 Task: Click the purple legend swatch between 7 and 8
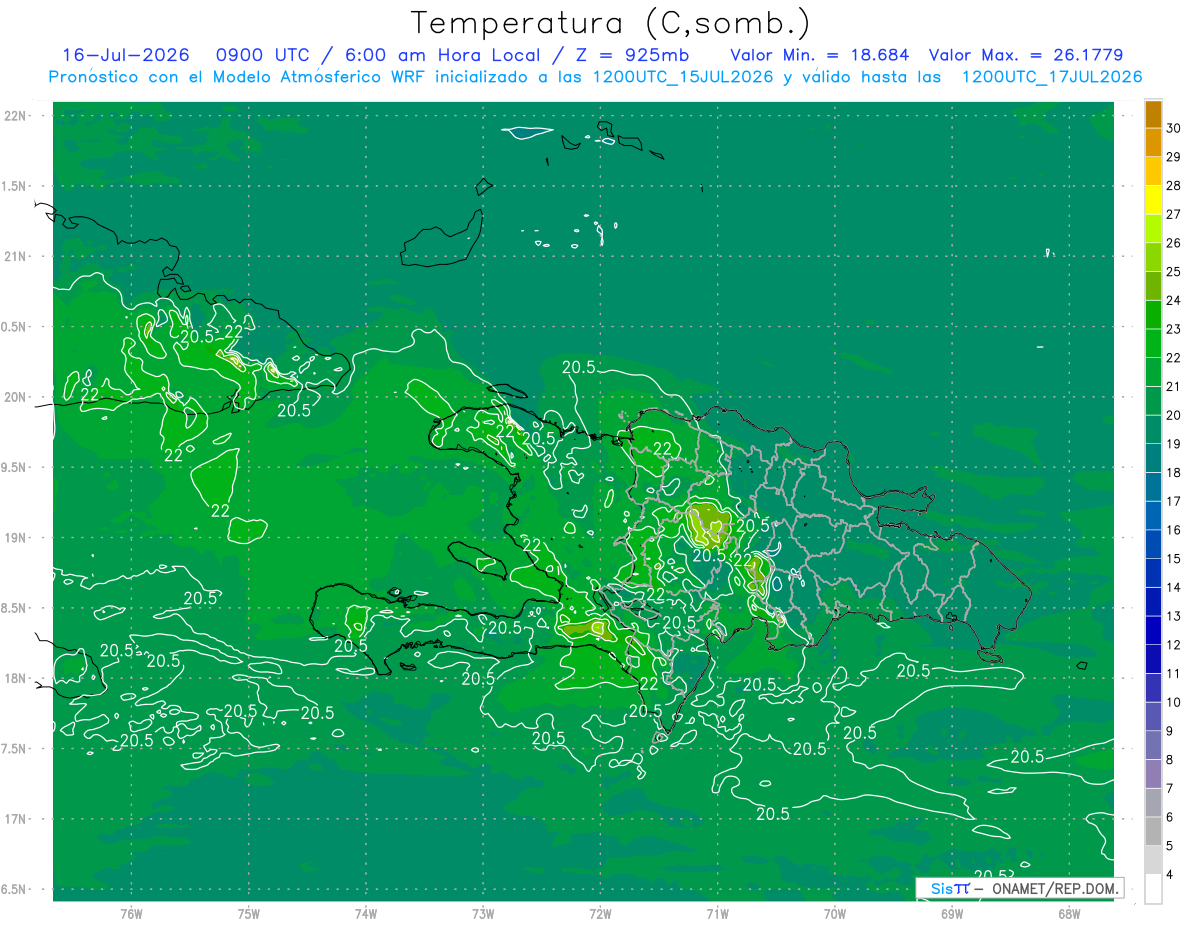coord(1153,774)
